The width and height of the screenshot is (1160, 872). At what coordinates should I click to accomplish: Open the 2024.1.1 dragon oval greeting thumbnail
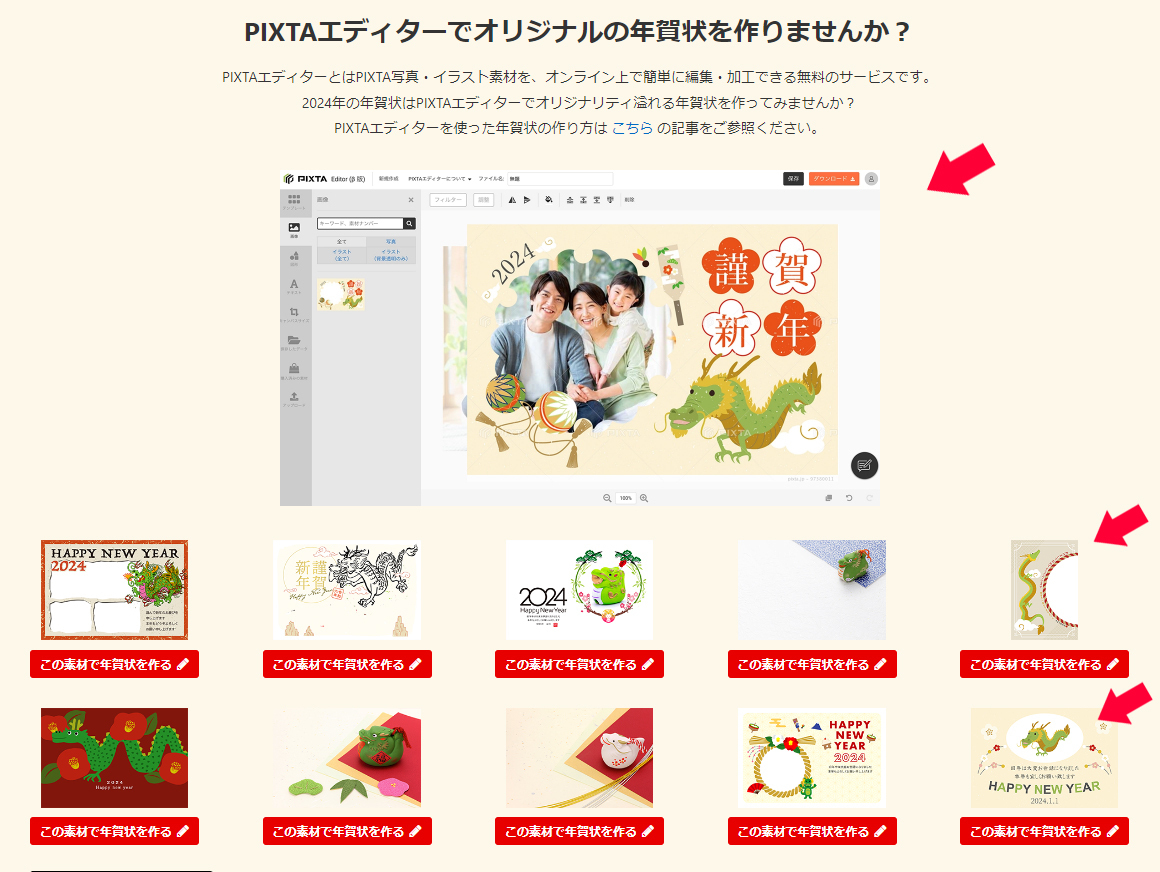point(1045,757)
